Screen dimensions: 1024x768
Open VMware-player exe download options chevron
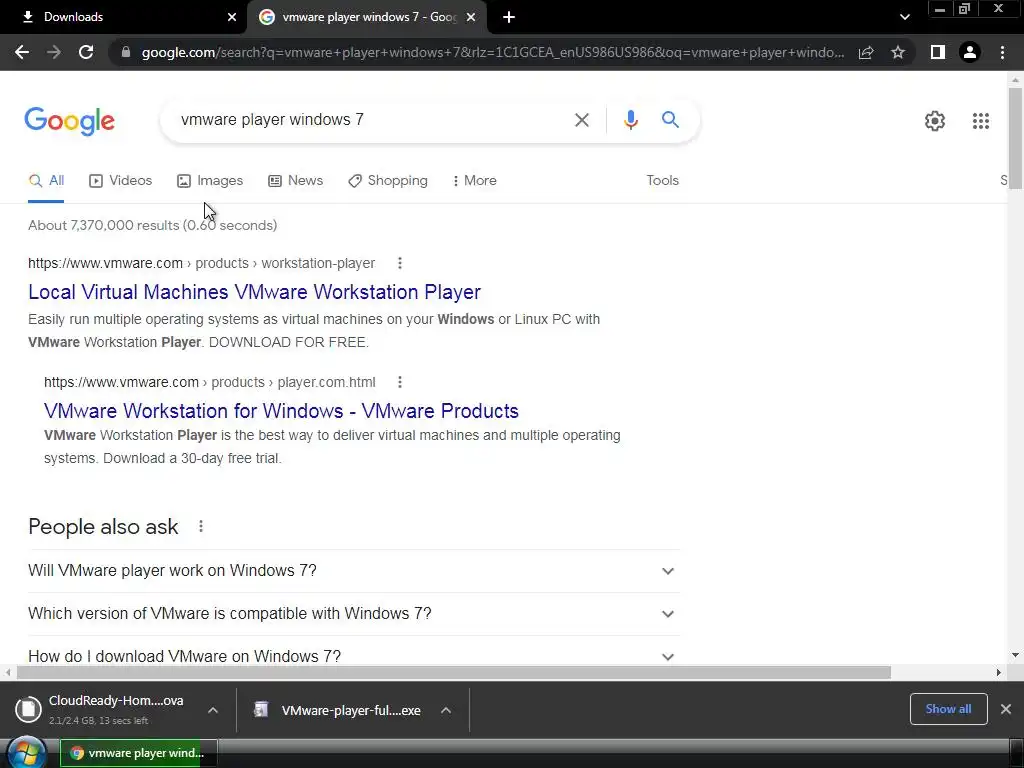(446, 710)
